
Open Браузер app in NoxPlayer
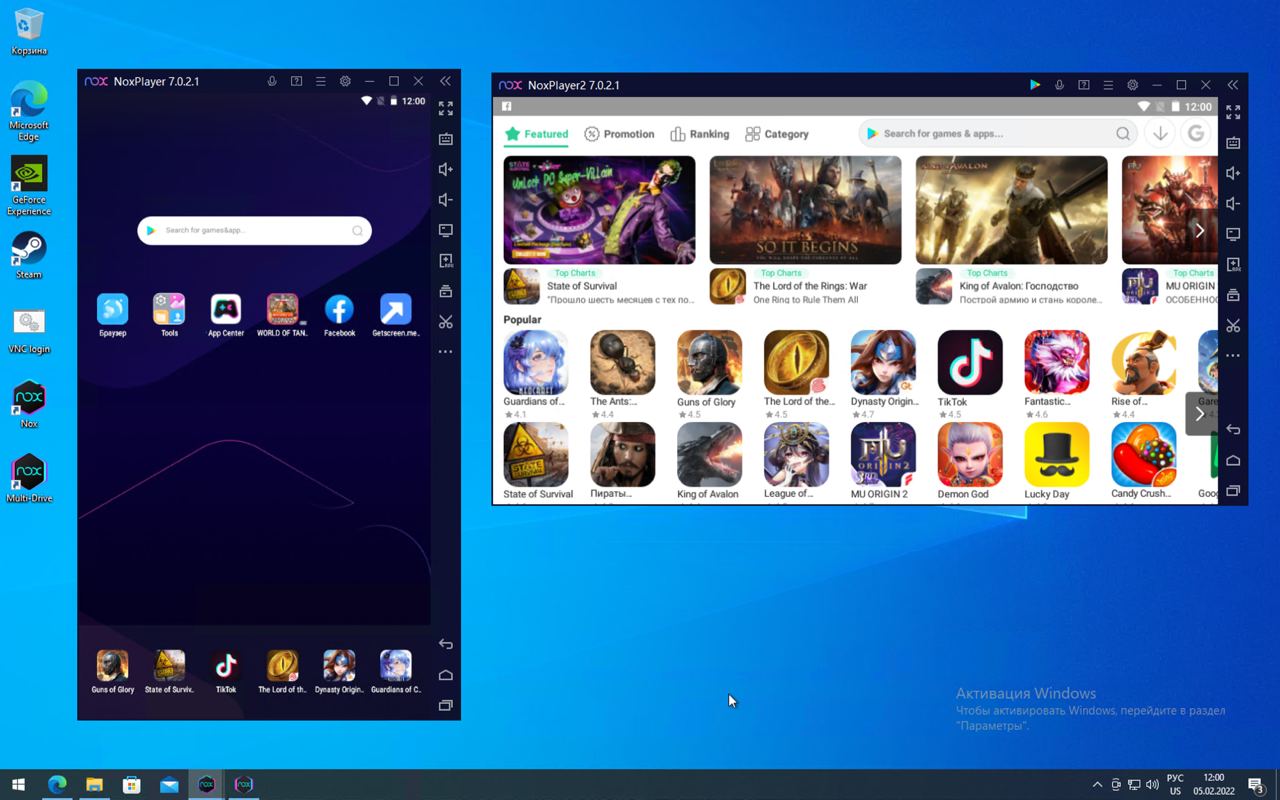(x=112, y=310)
